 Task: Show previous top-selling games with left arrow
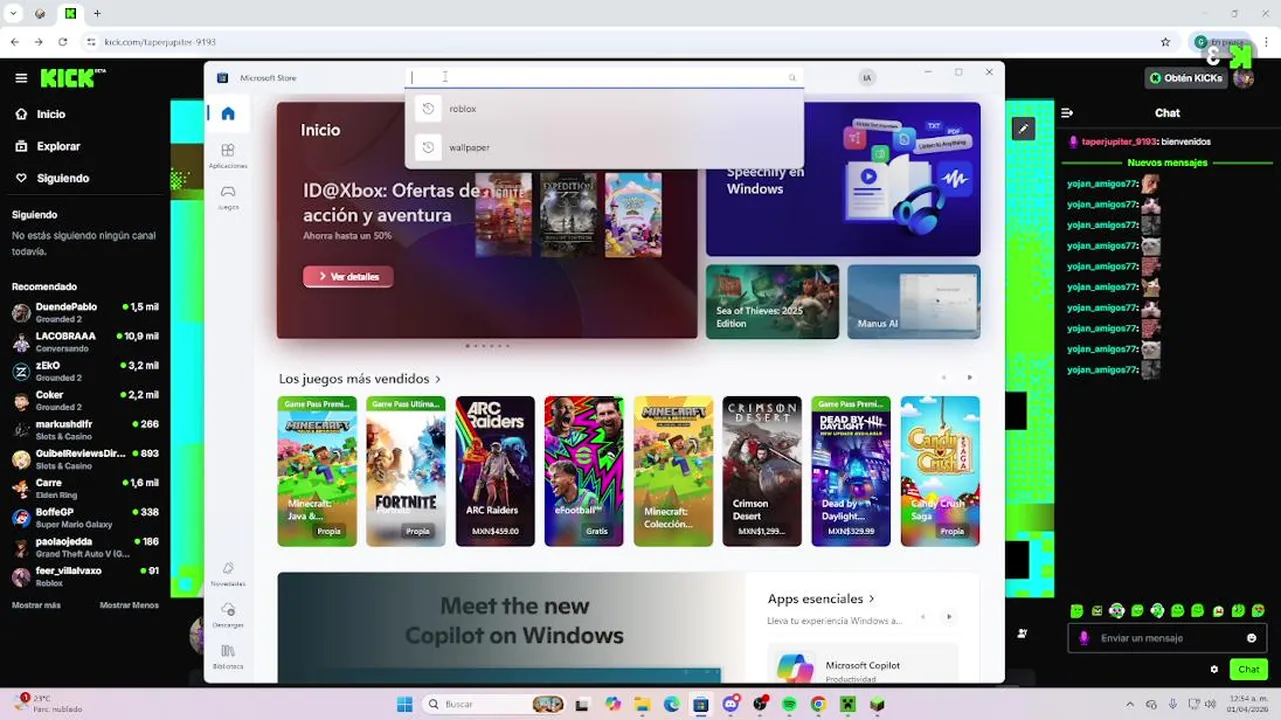pyautogui.click(x=943, y=378)
